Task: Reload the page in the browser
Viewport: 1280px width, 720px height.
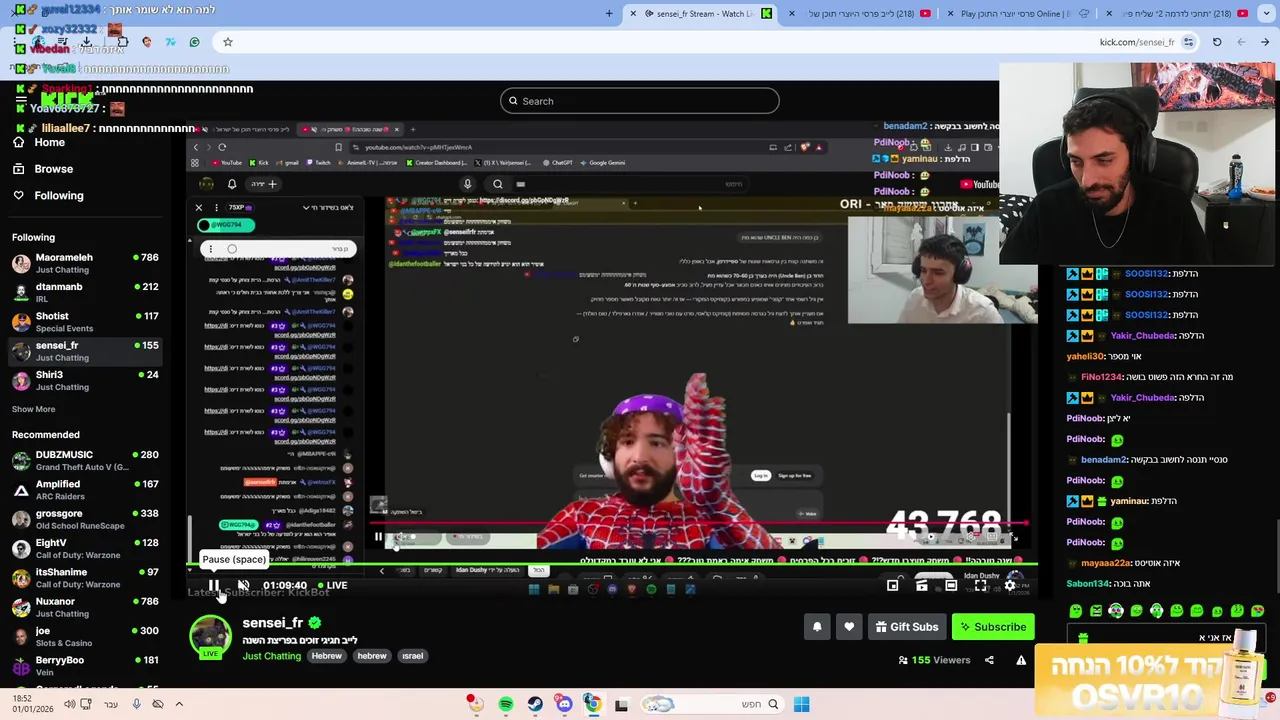Action: pos(1217,42)
